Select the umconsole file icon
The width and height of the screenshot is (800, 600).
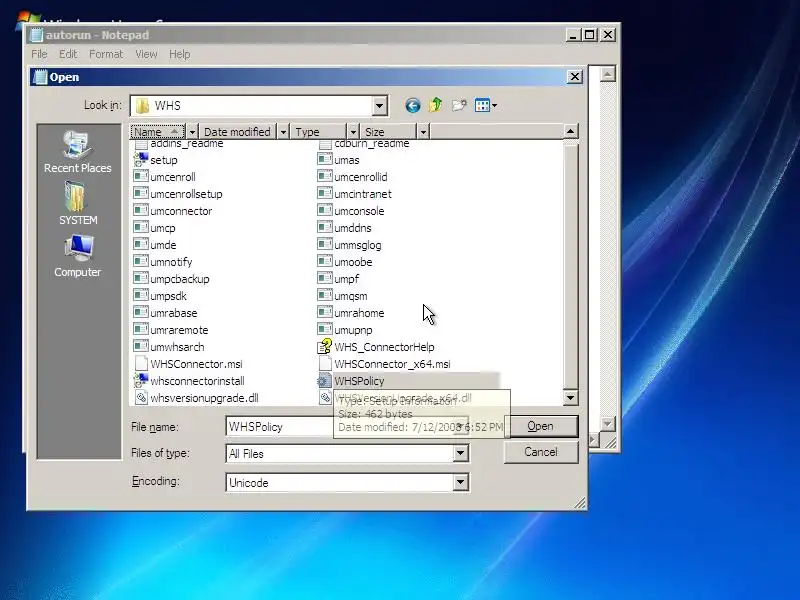(324, 210)
